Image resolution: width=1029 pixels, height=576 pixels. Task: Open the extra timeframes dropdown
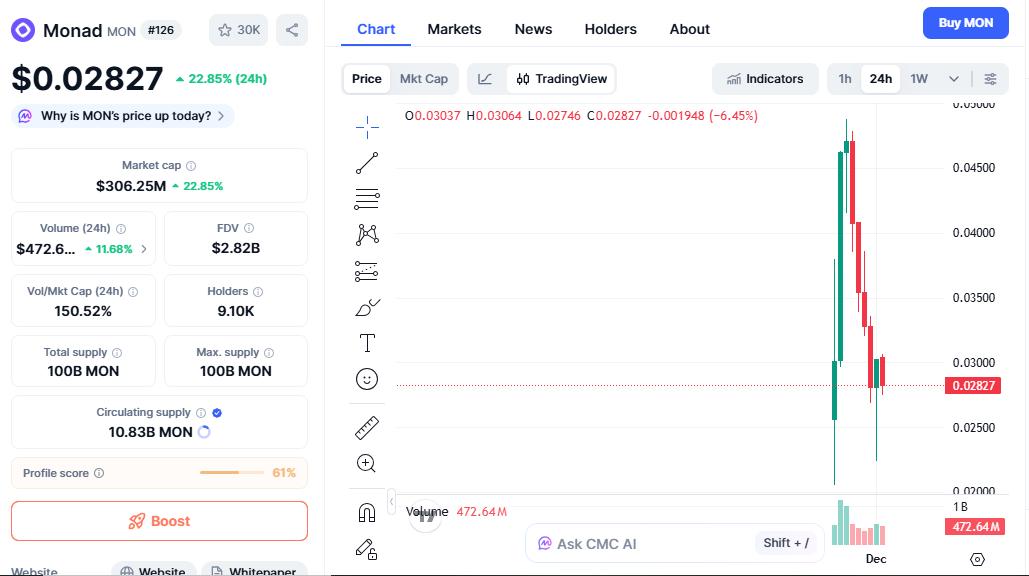pyautogui.click(x=953, y=78)
